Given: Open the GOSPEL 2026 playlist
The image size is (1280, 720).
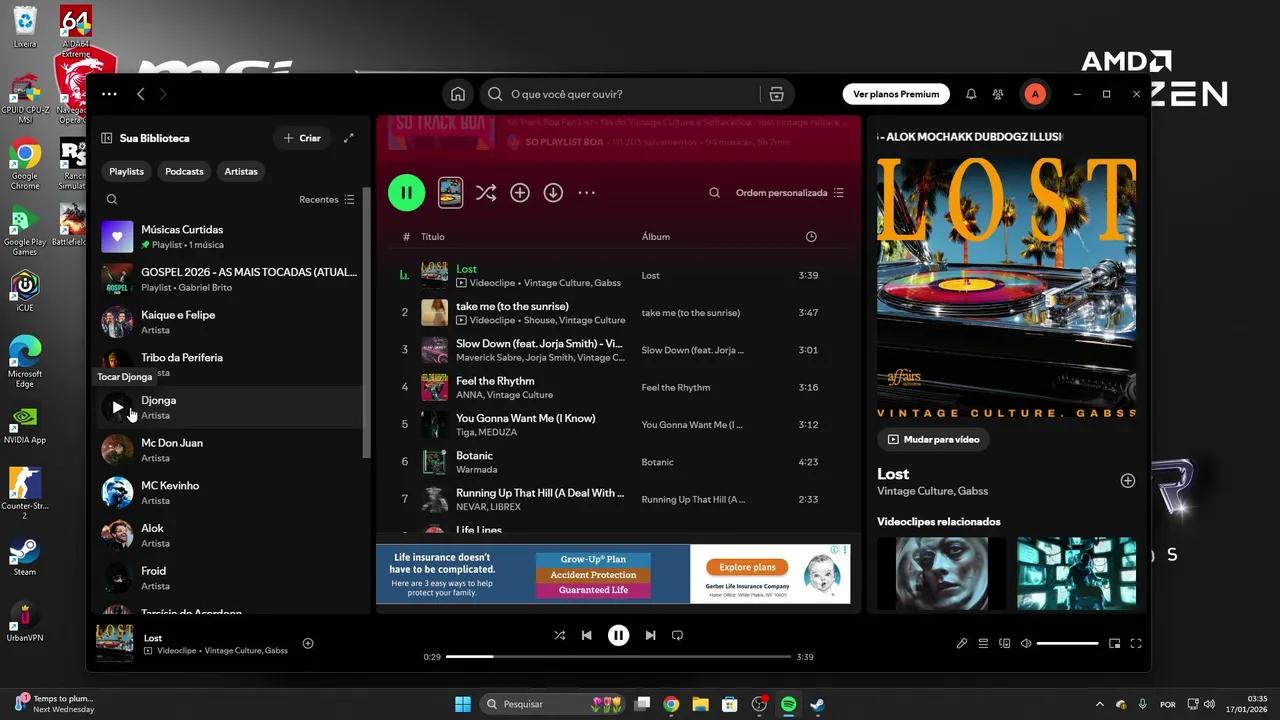Looking at the screenshot, I should point(229,279).
